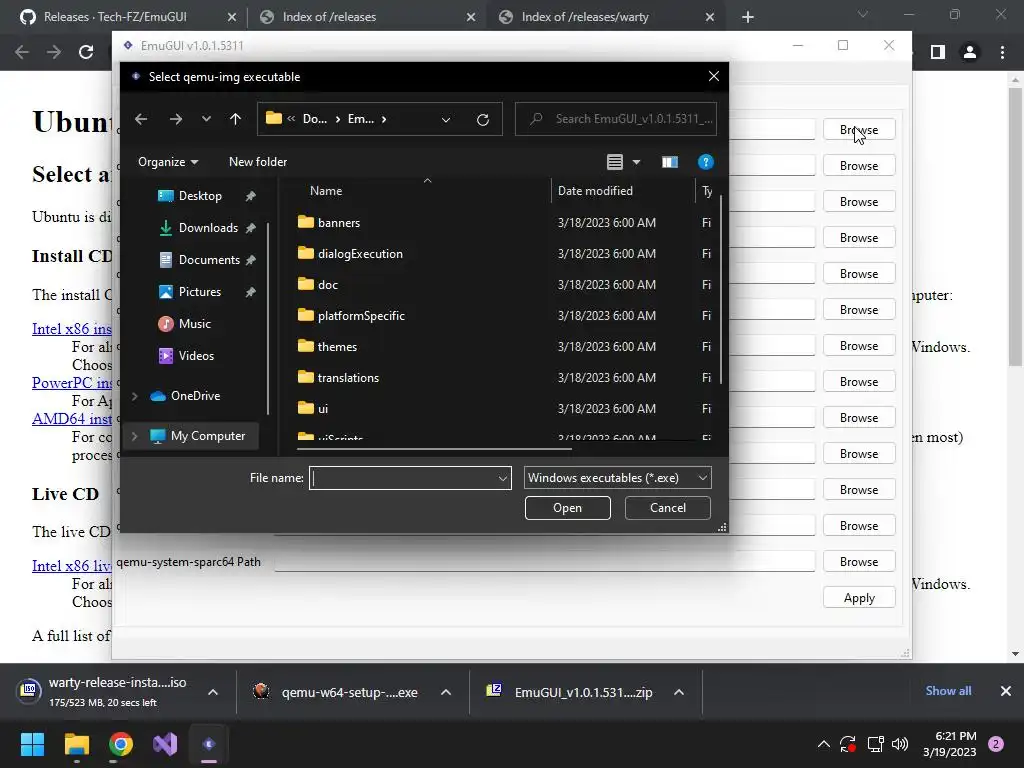This screenshot has height=768, width=1024.
Task: Select the doc folder
Action: click(328, 285)
